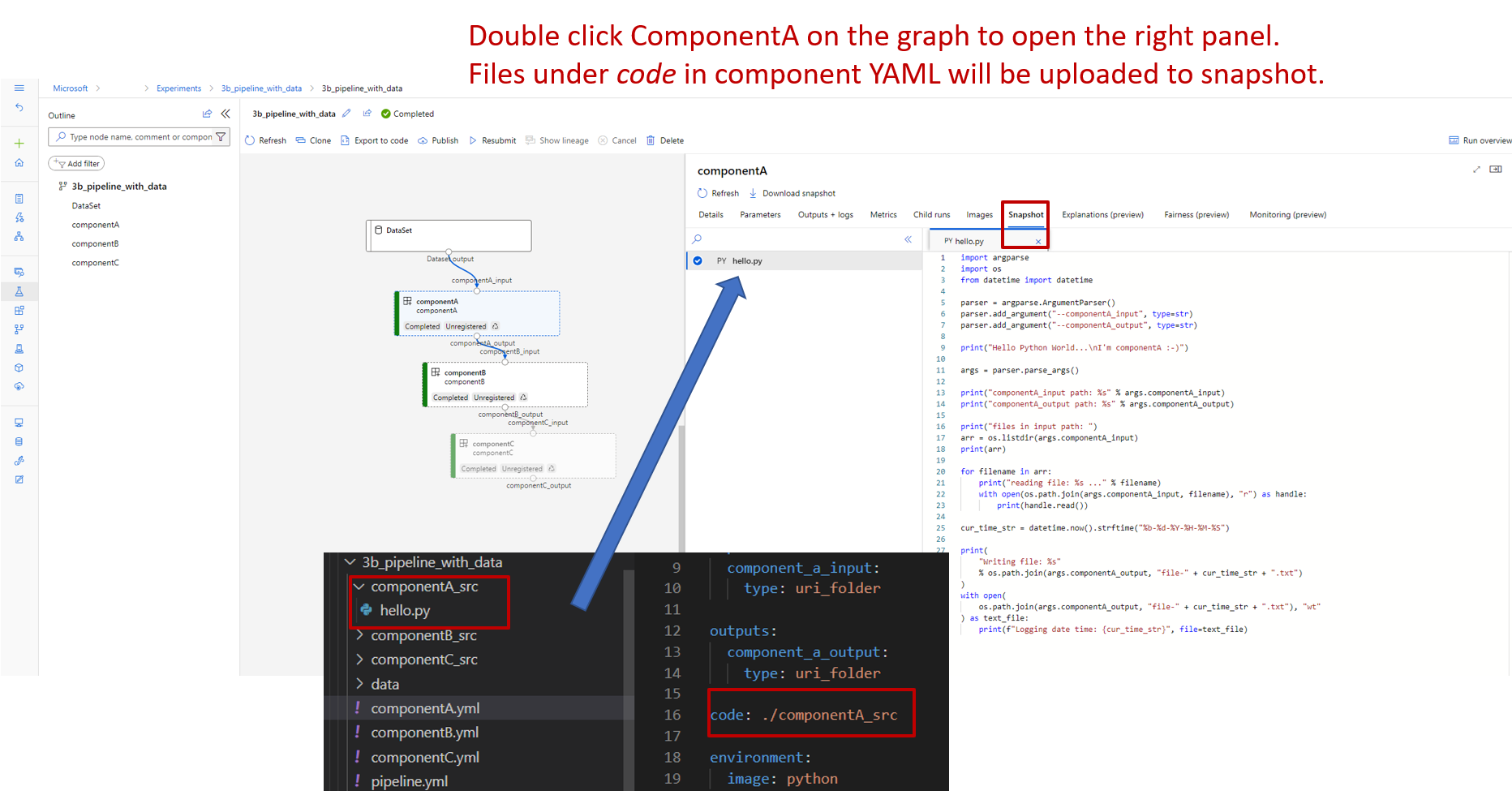Click Download snapshot
Screen dimensions: 1512x791
click(x=792, y=193)
